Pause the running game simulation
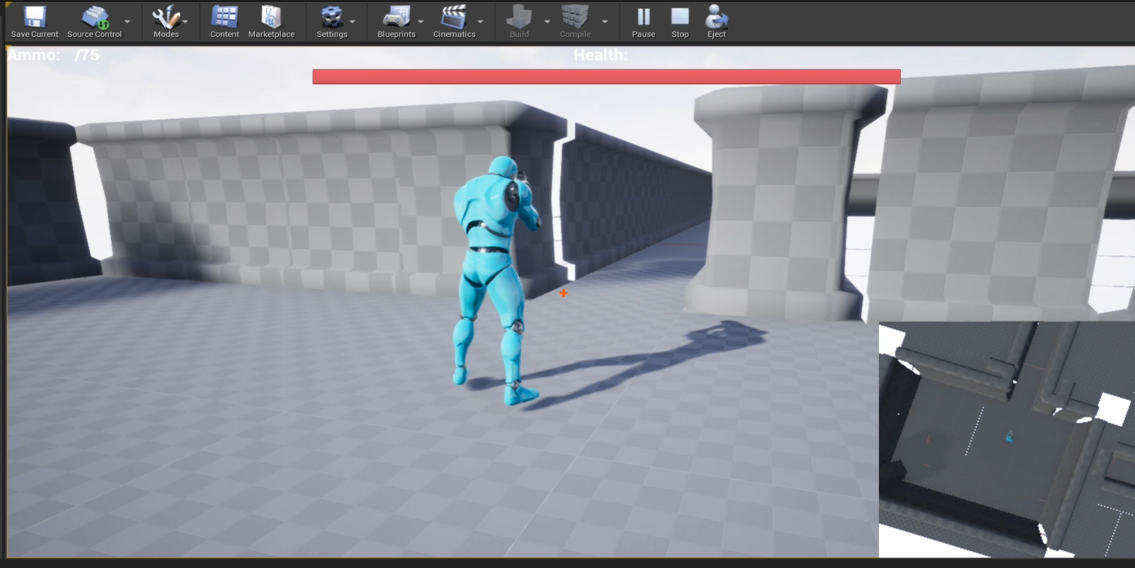This screenshot has height=568, width=1135. [x=644, y=22]
